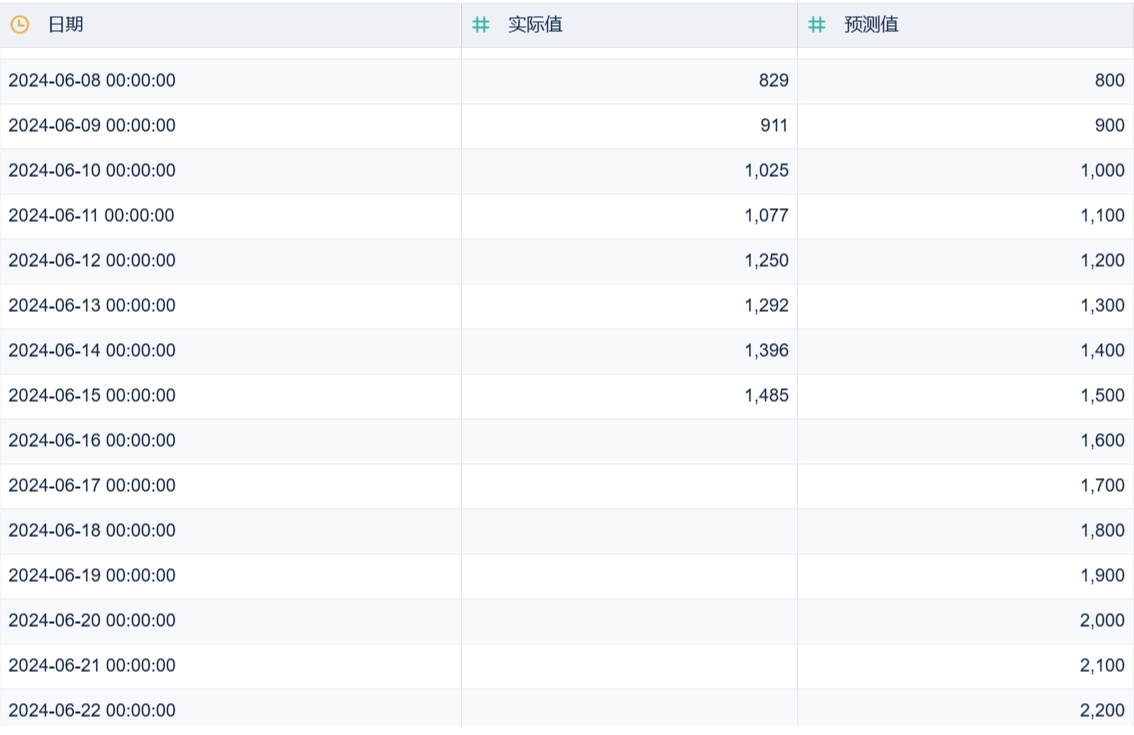Viewport: 1134px width, 735px height.
Task: Select actual value 829
Action: pos(773,80)
